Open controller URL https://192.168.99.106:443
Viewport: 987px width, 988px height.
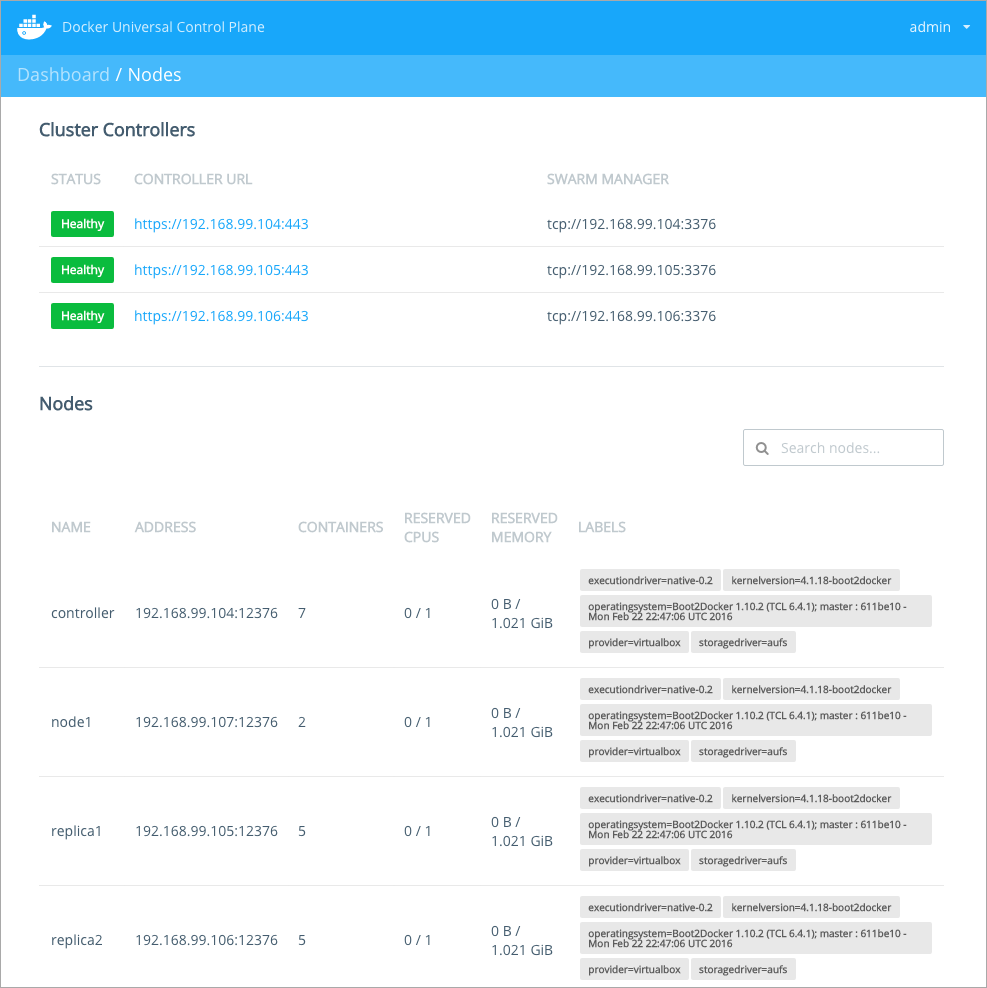(221, 316)
